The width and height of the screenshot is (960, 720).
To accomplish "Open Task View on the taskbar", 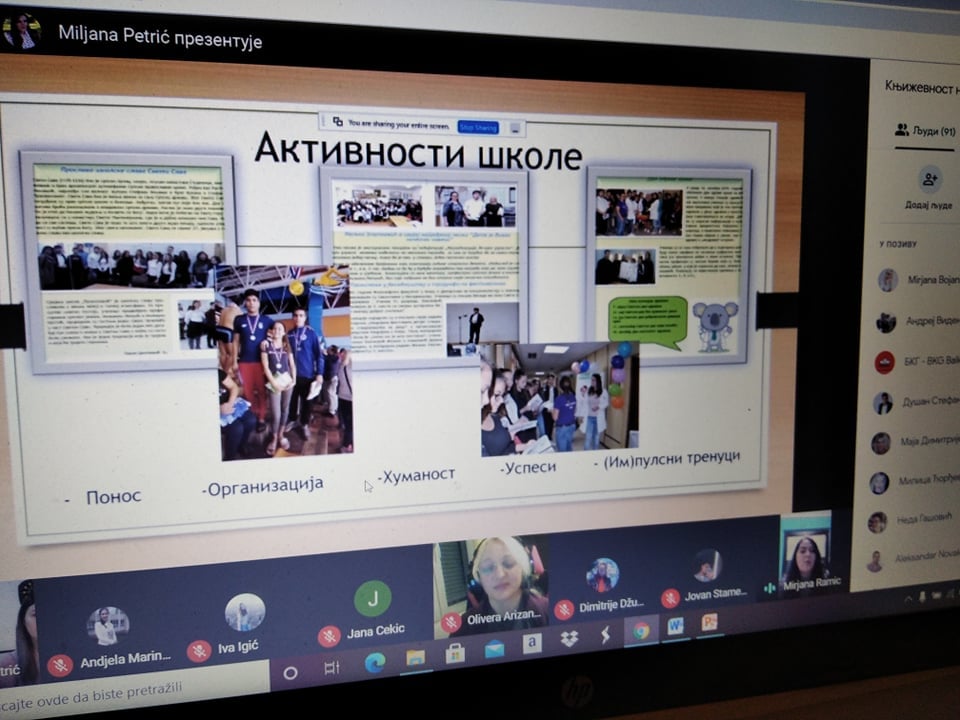I will (332, 668).
